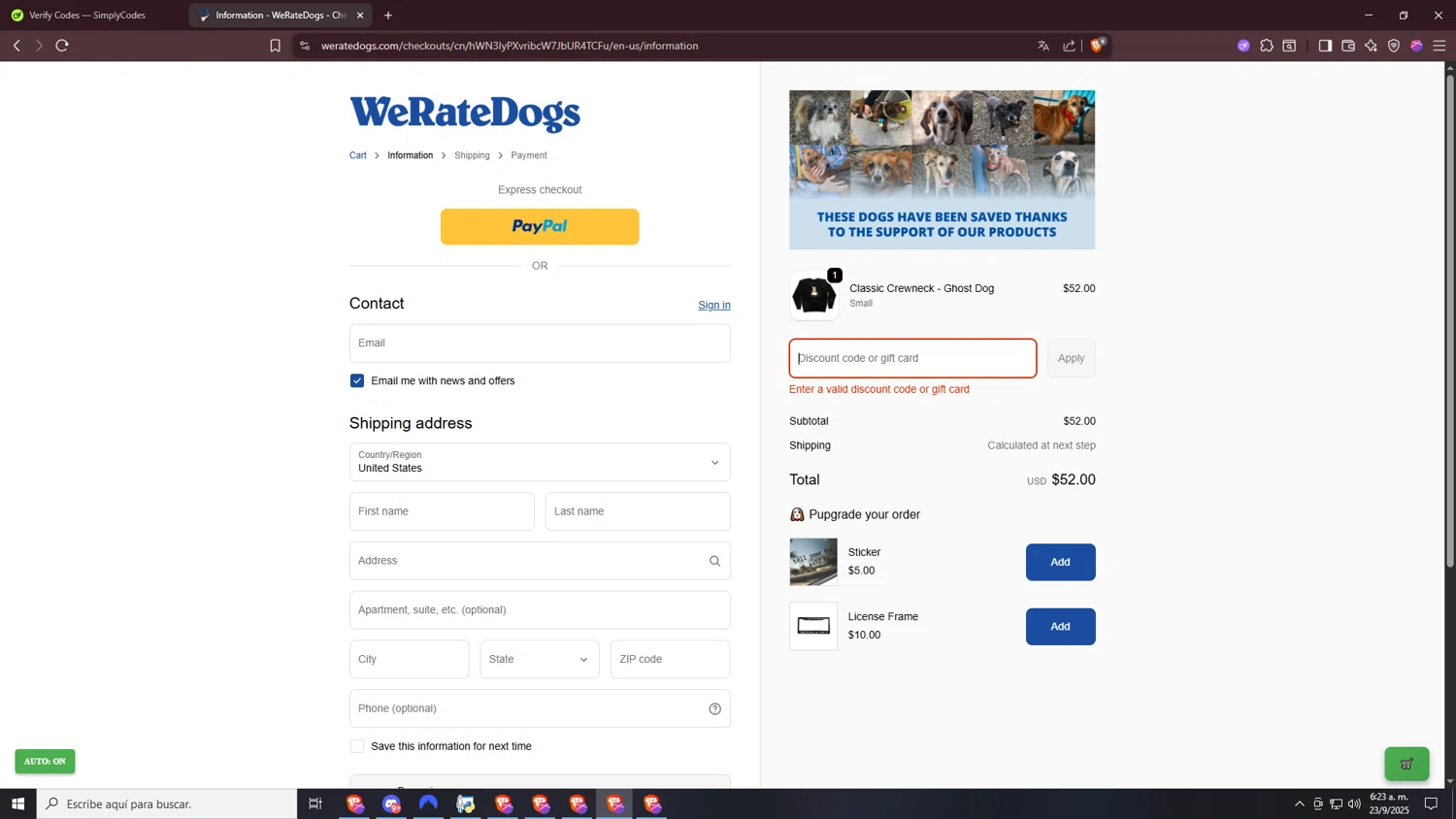Apply the discount code

(x=1072, y=358)
